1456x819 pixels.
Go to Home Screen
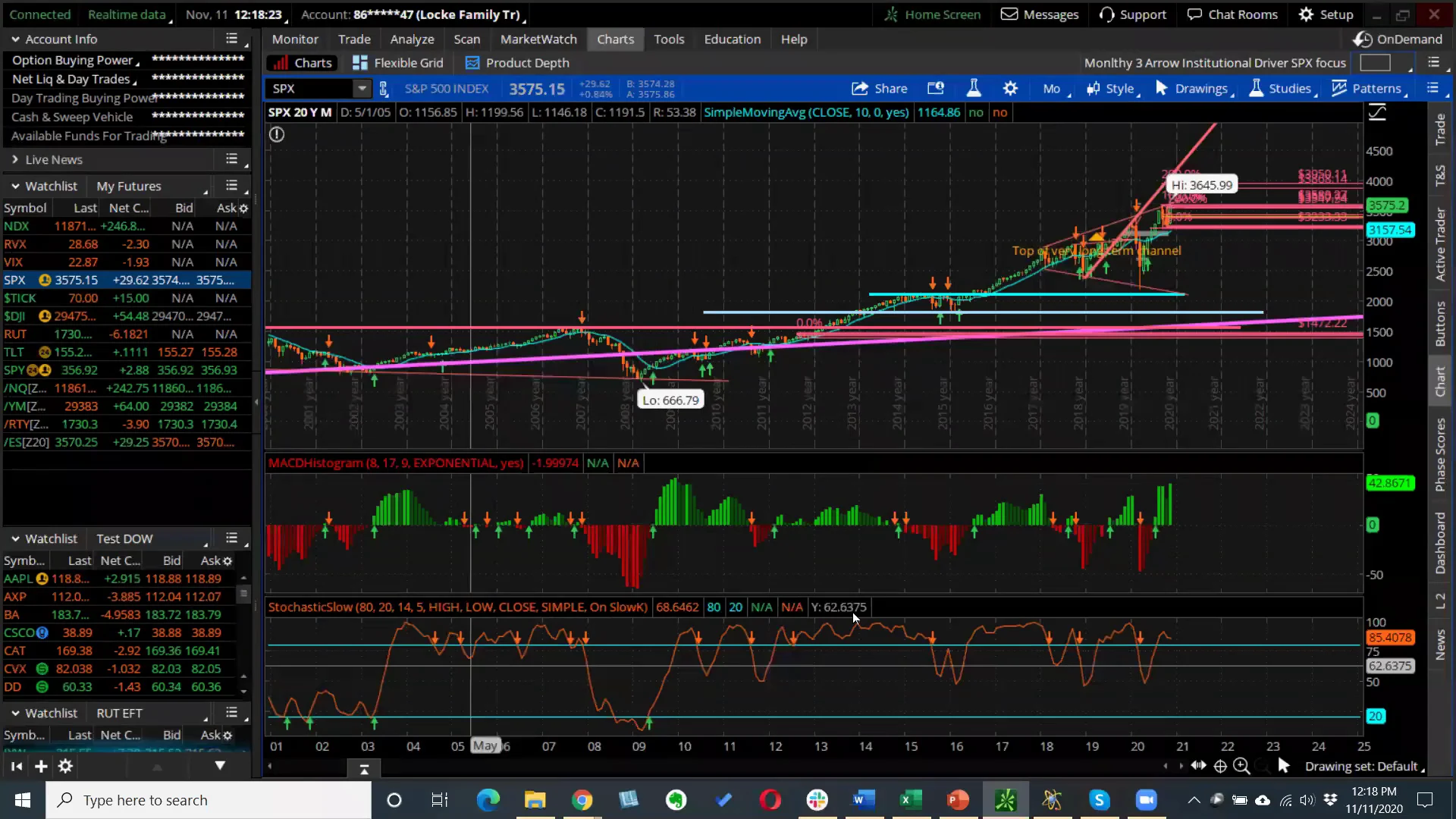pyautogui.click(x=932, y=14)
